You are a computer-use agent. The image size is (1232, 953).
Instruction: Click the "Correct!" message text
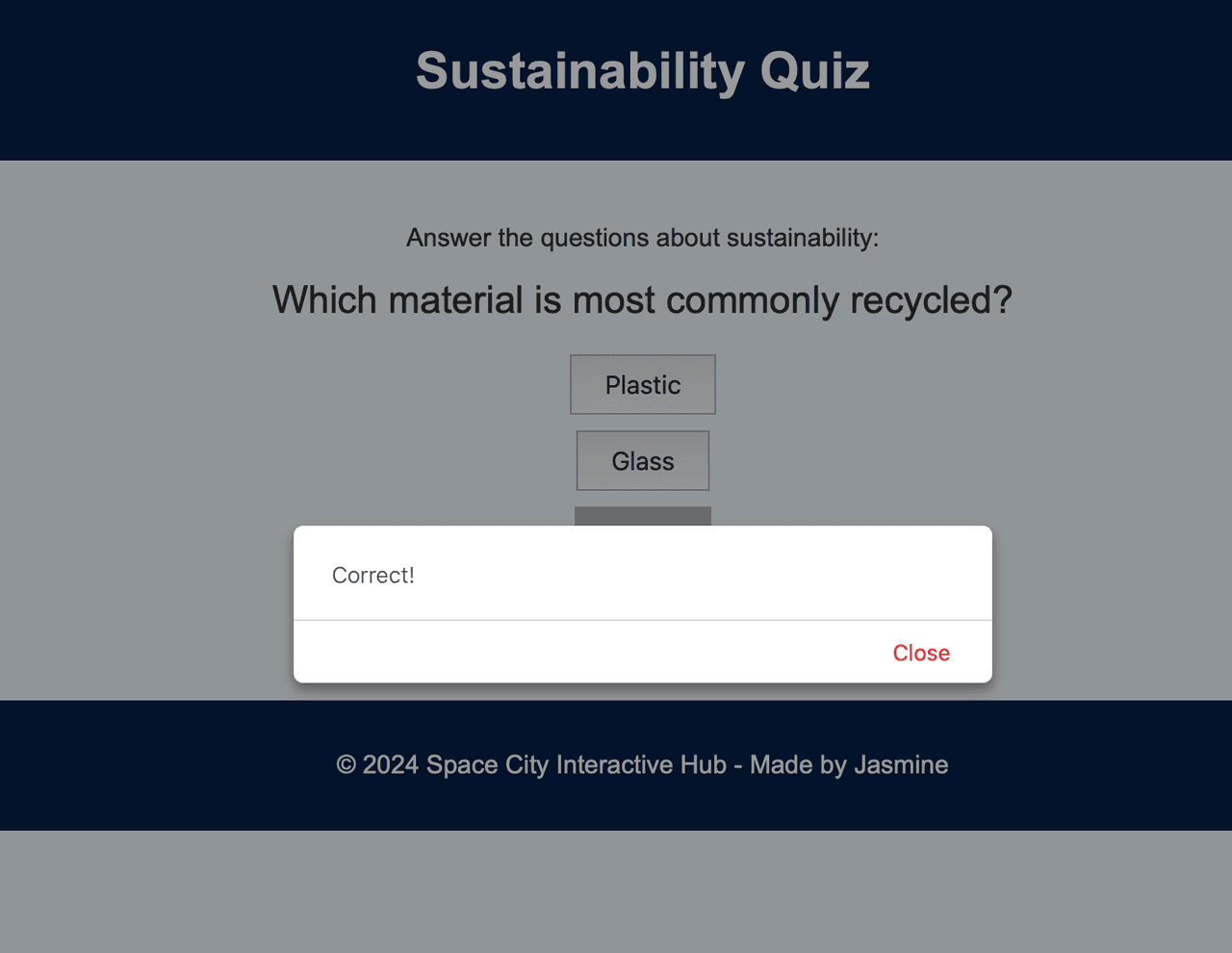(373, 575)
